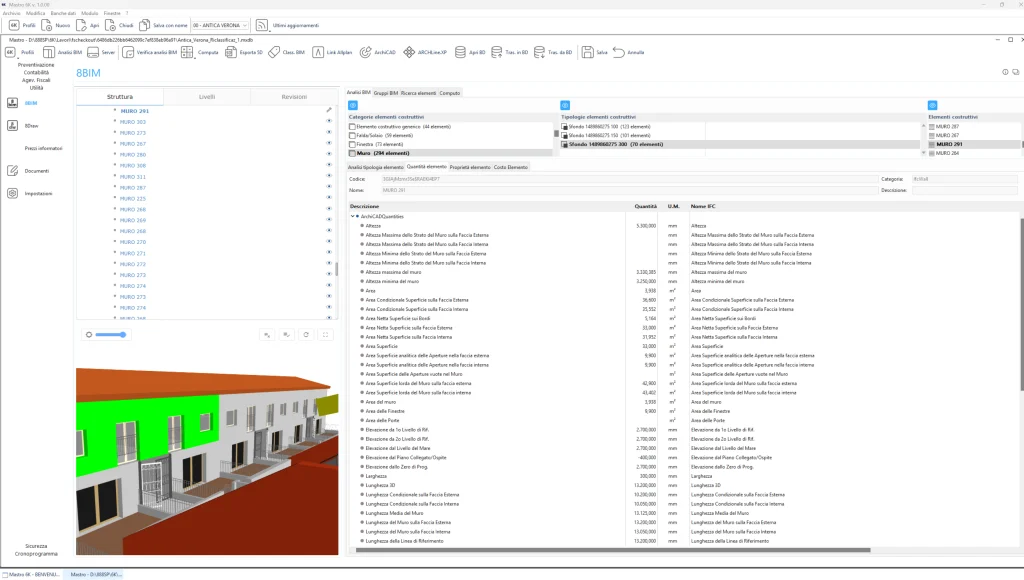Tick the Falda/Solaio category checkbox
Viewport: 1024px width, 580px height.
(x=352, y=135)
